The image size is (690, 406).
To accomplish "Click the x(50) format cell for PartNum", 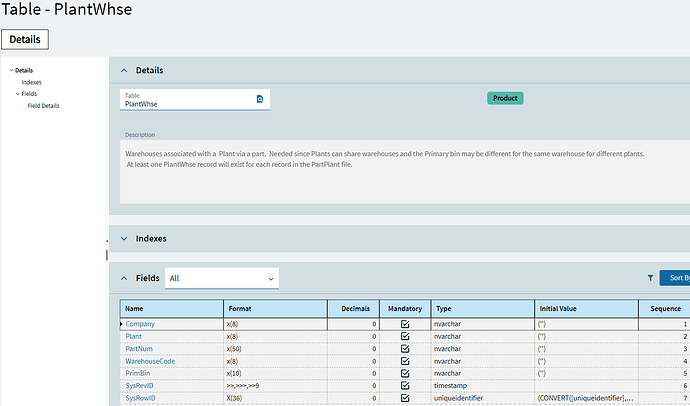I will point(275,348).
